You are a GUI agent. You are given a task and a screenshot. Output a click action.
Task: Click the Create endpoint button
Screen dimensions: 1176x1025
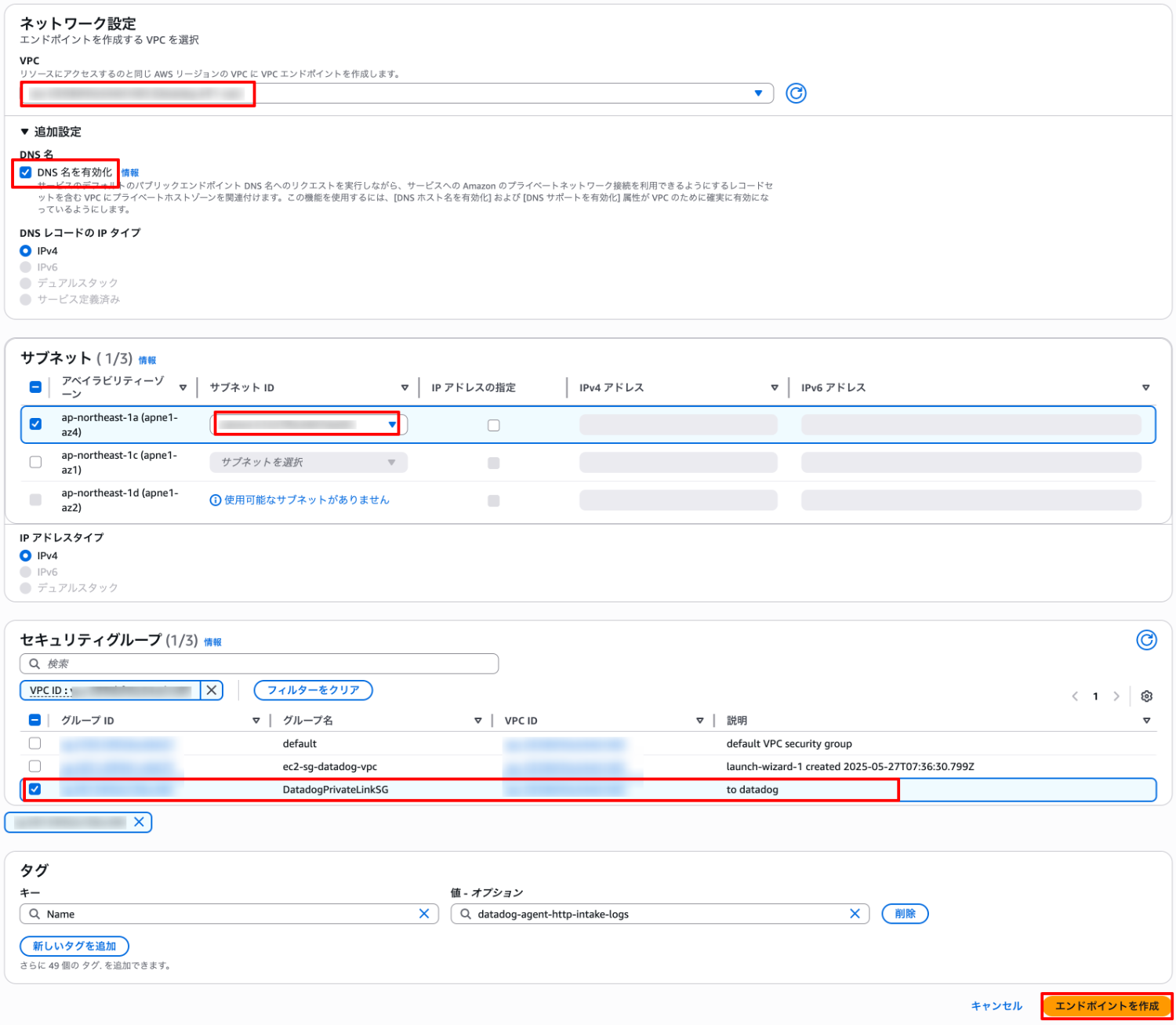(x=1107, y=1005)
